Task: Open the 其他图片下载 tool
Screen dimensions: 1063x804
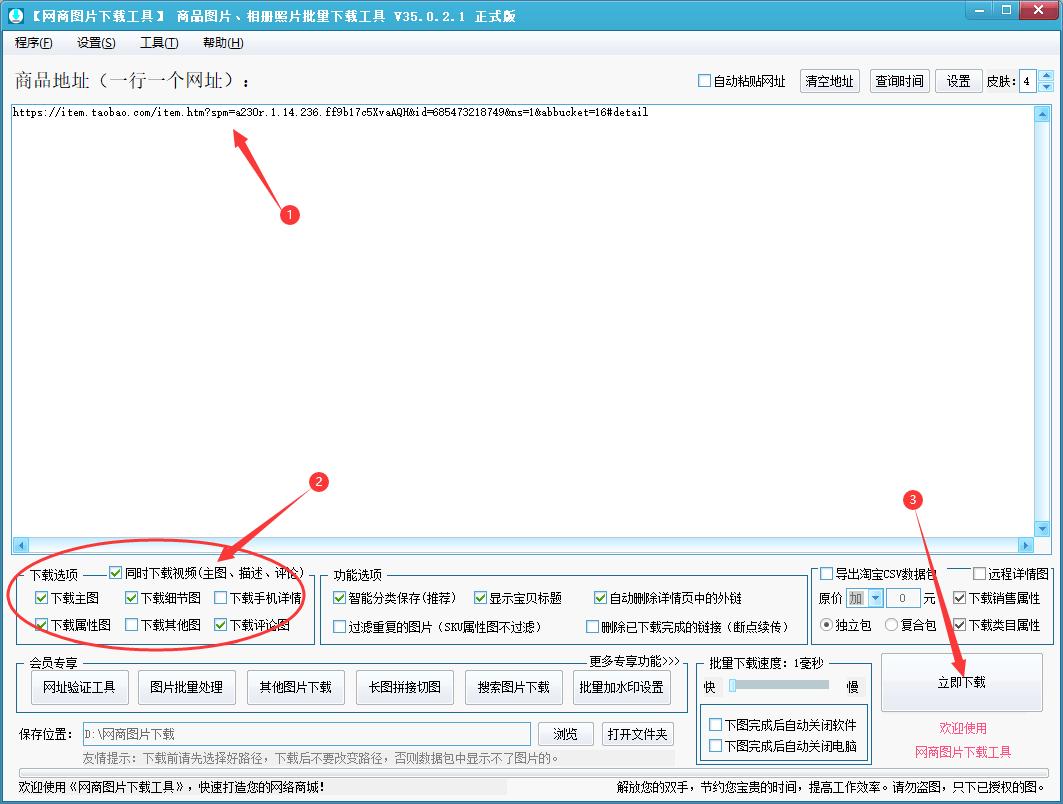Action: pyautogui.click(x=296, y=687)
